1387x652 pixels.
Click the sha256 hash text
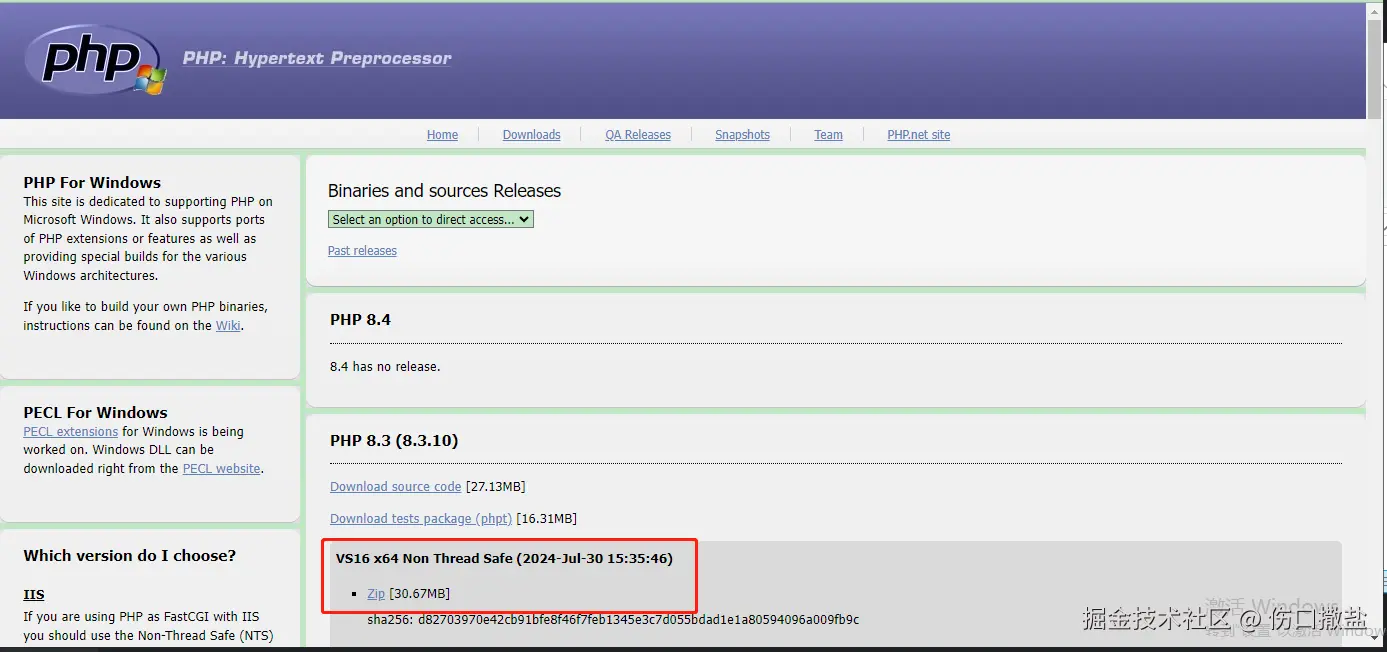click(613, 620)
